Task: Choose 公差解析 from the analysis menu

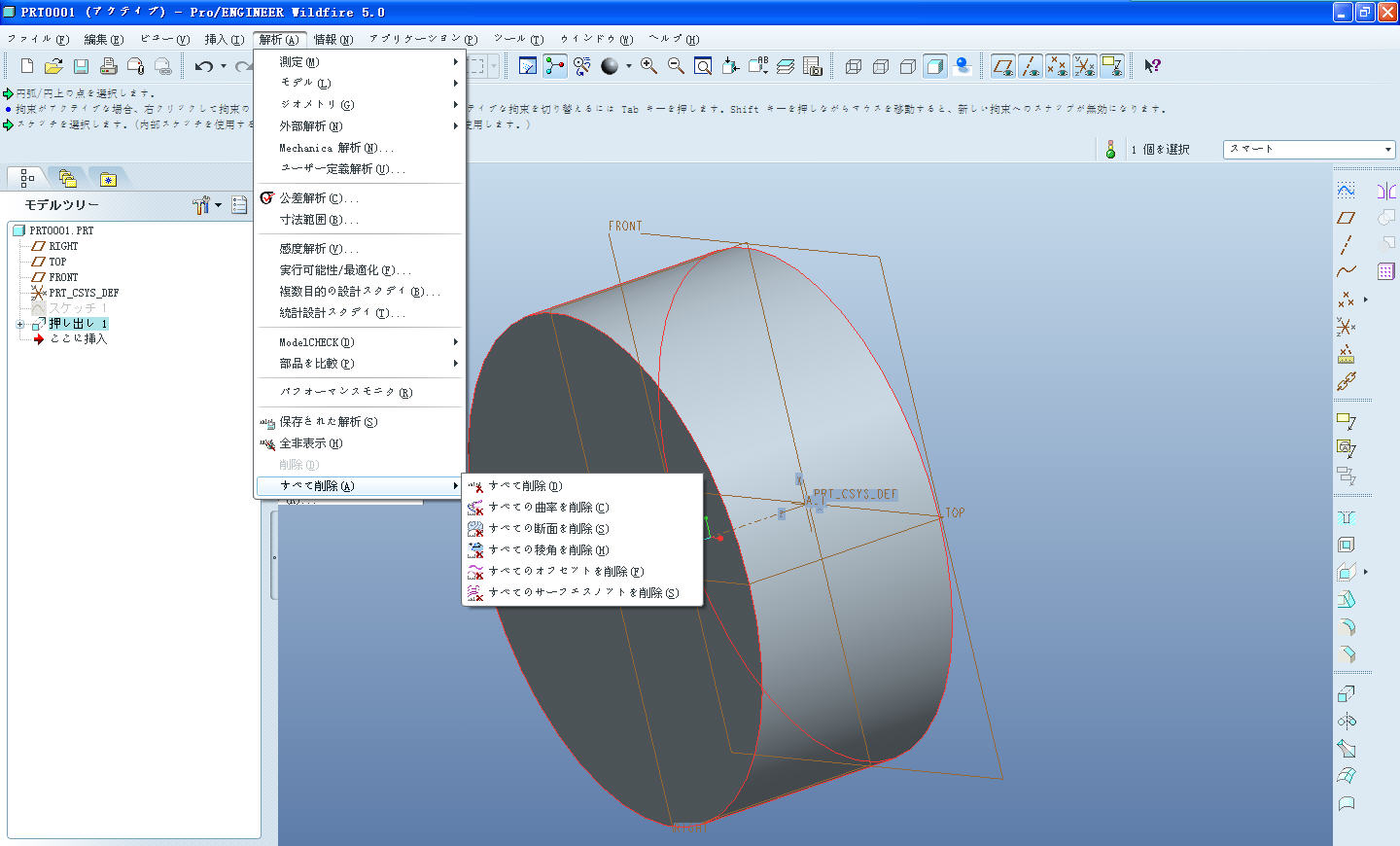Action: click(358, 197)
